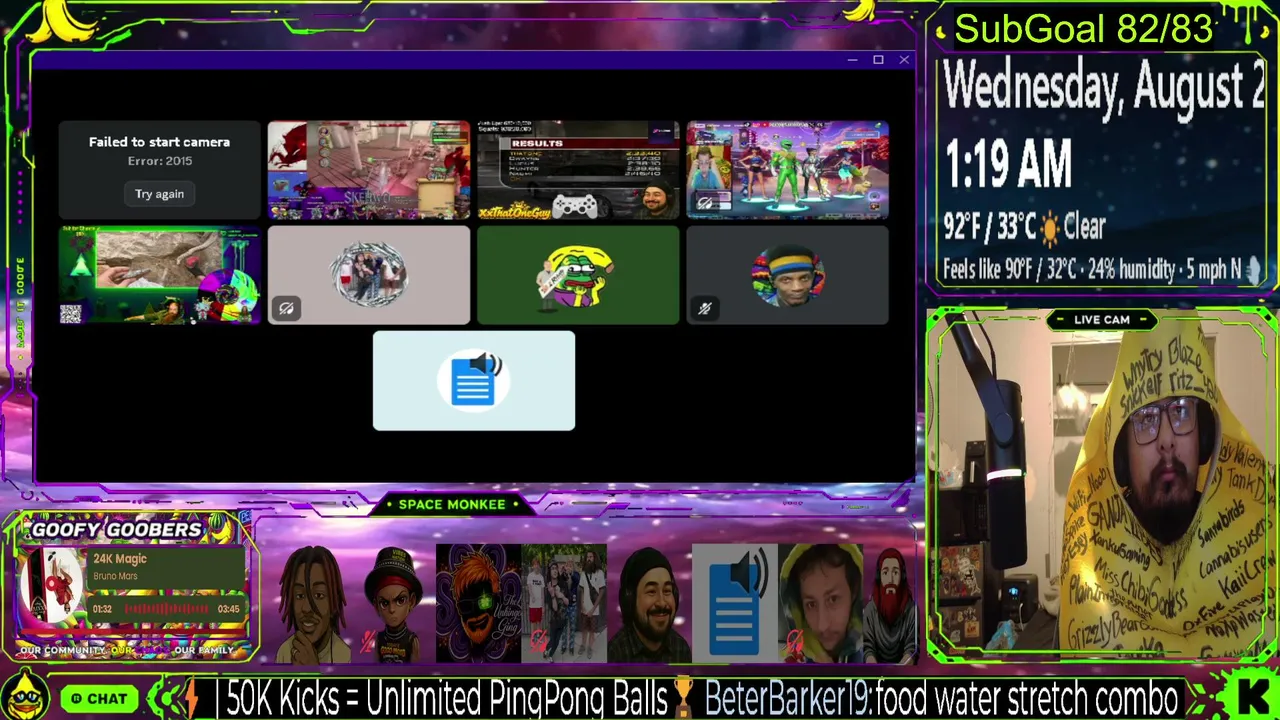Click the orange-haired bearded logo avatar
This screenshot has width=1280, height=720.
[478, 604]
